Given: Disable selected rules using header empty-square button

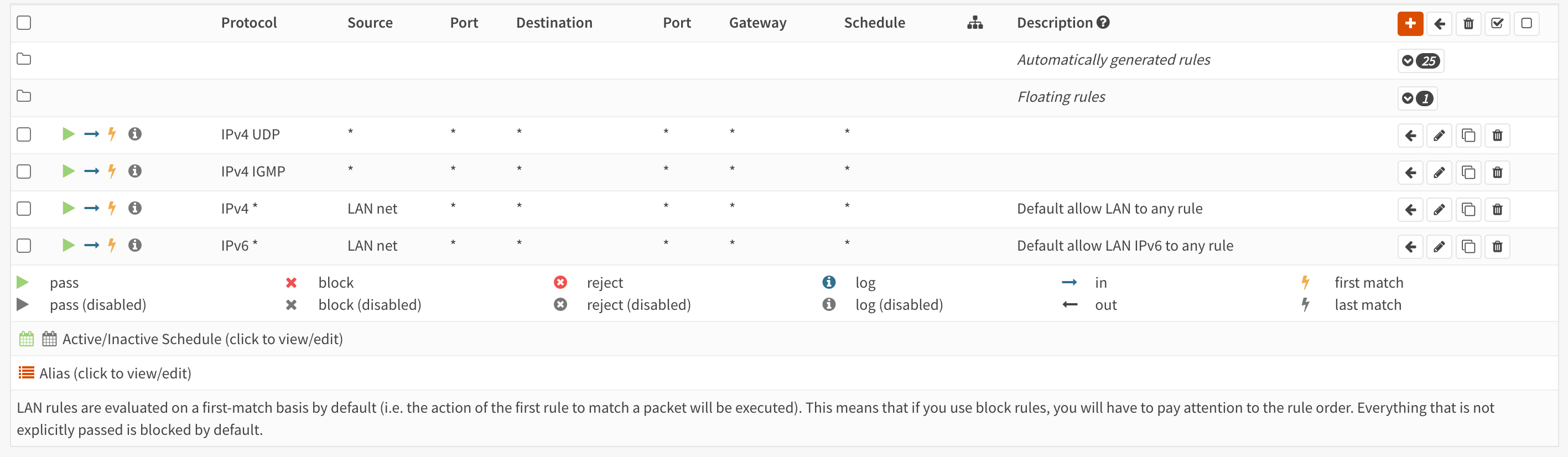Looking at the screenshot, I should (x=1527, y=24).
